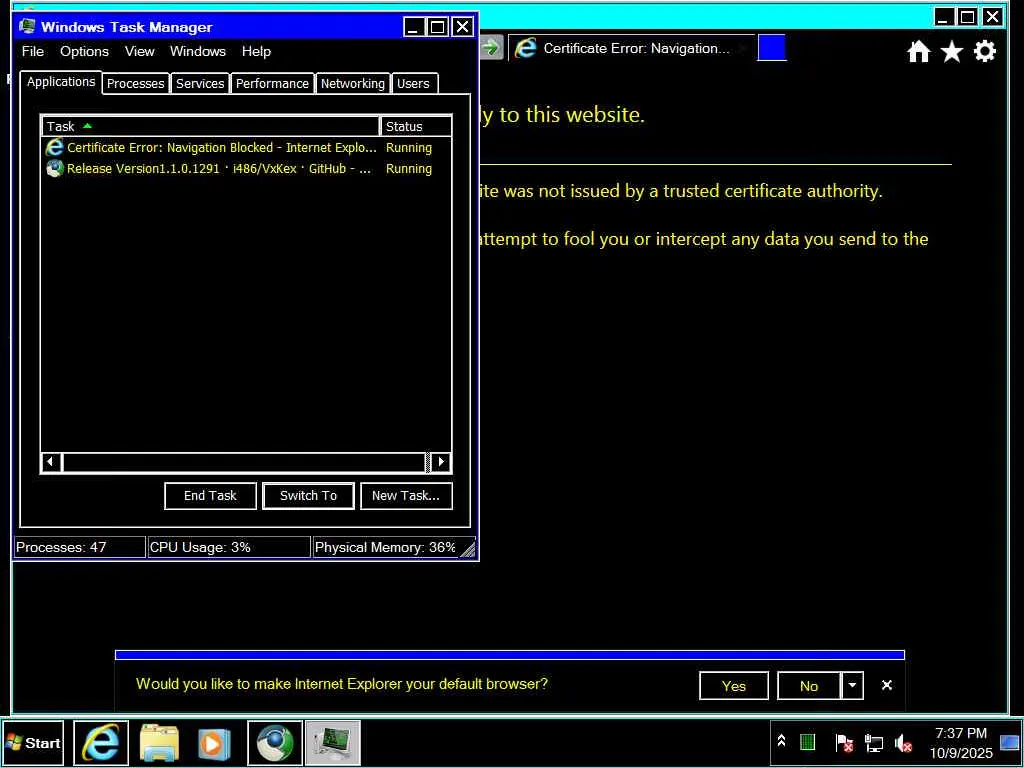Screen dimensions: 1024x768
Task: Click green CPU meter tray icon
Action: (x=808, y=743)
